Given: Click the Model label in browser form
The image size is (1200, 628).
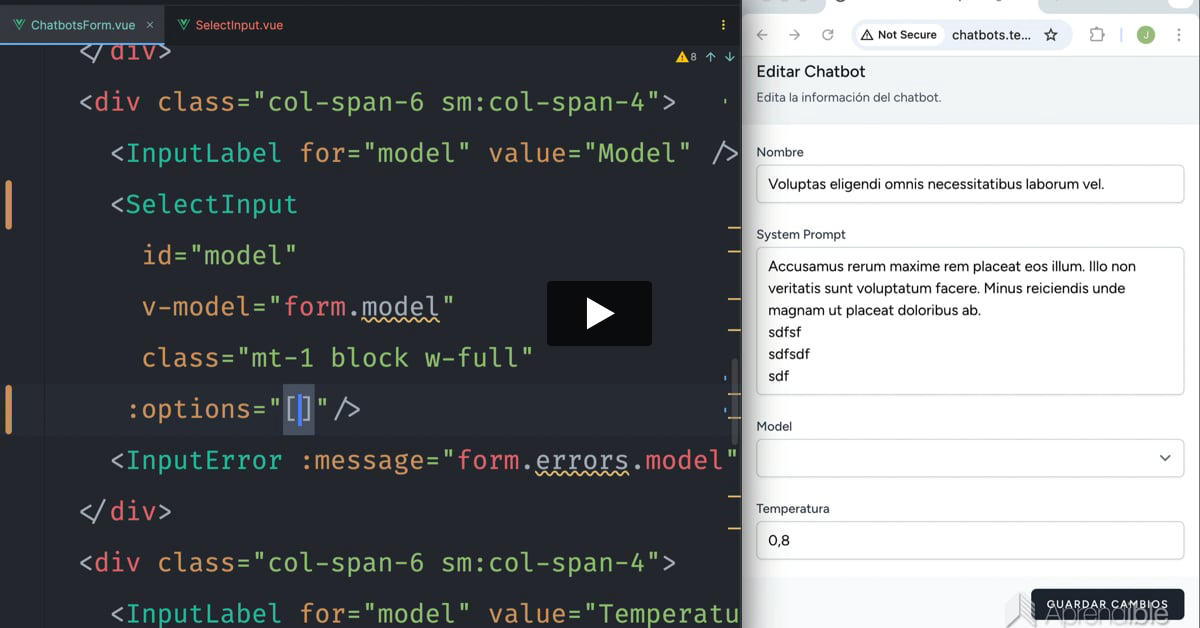Looking at the screenshot, I should [x=774, y=426].
